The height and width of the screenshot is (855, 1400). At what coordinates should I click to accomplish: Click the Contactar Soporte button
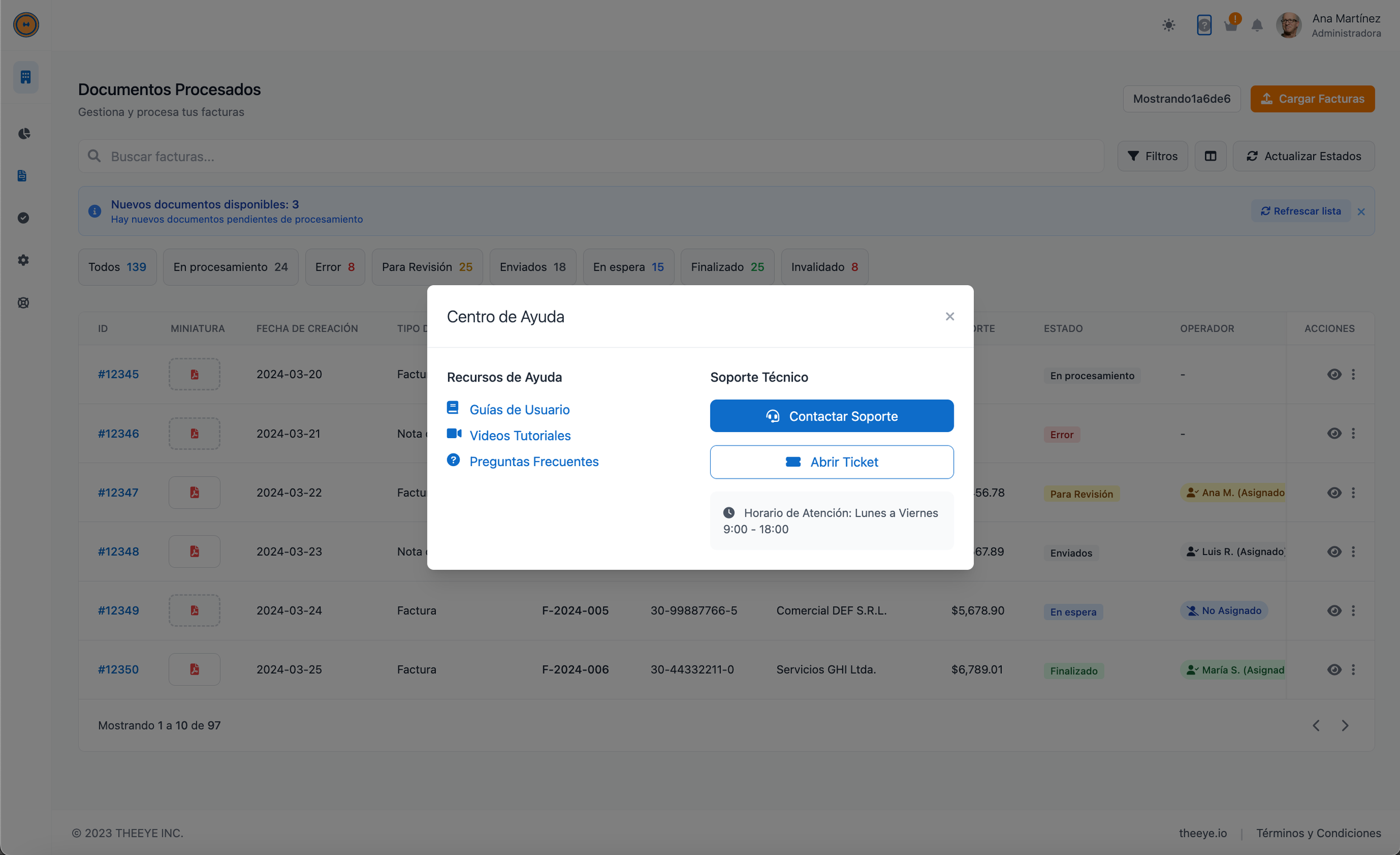point(831,416)
